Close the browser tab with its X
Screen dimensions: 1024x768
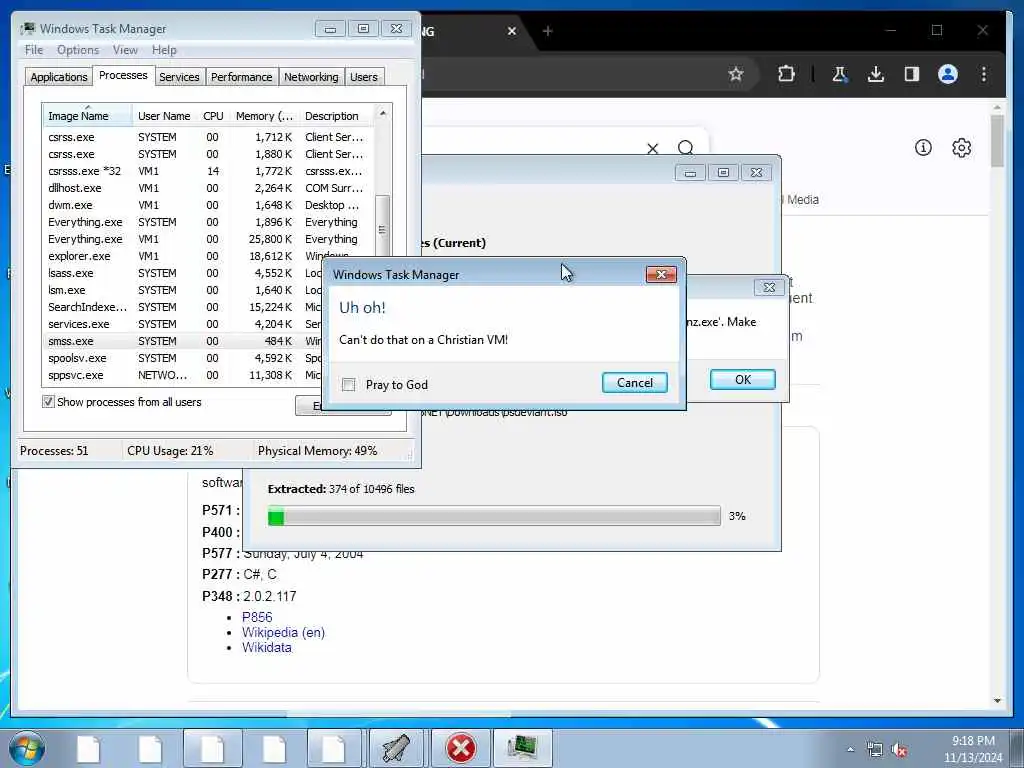(512, 31)
